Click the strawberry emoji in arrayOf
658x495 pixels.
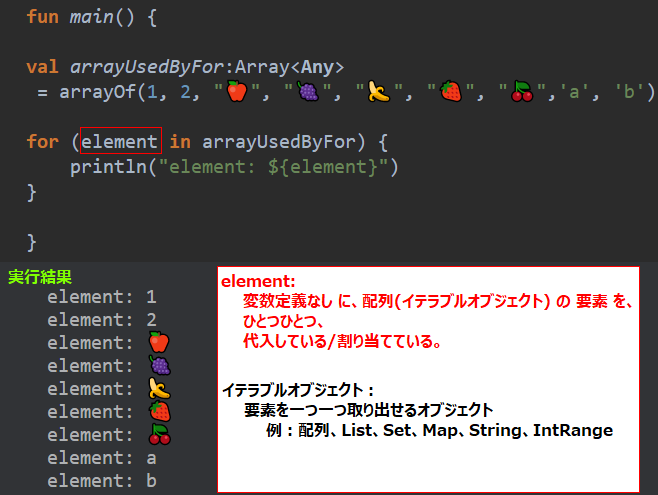tap(451, 91)
